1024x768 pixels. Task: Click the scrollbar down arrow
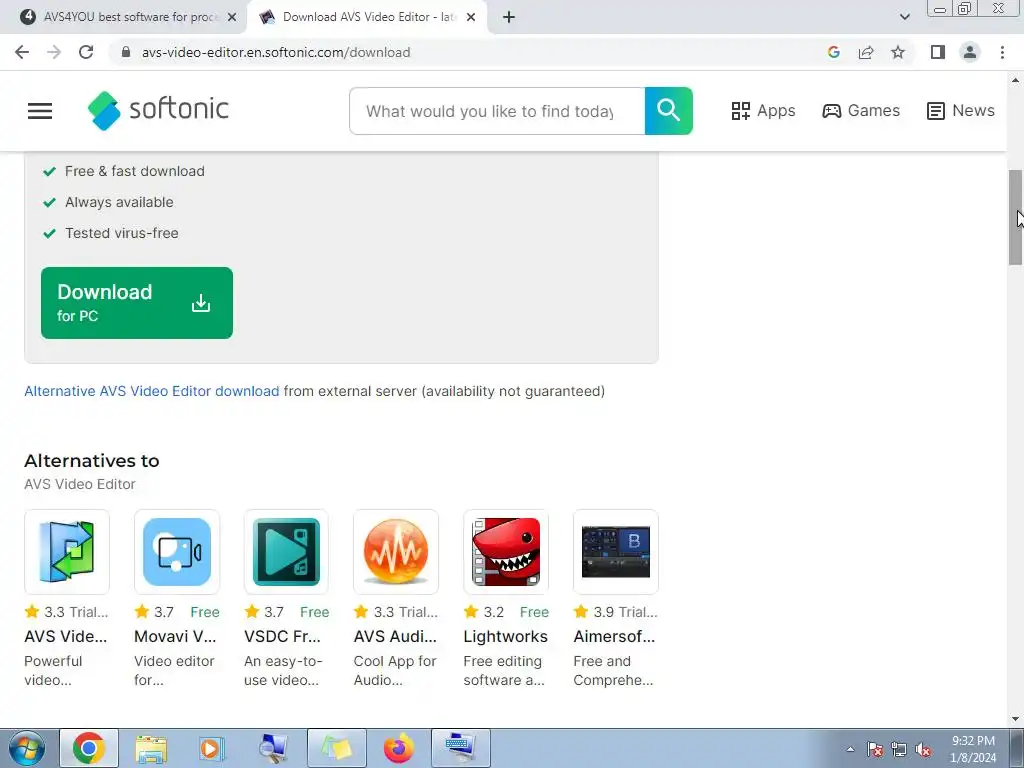click(x=1015, y=720)
